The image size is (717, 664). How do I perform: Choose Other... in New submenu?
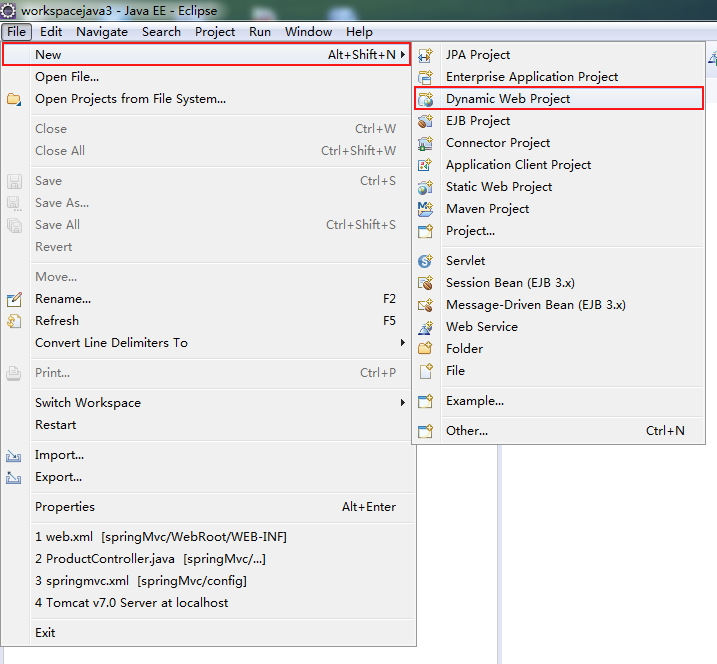point(558,431)
